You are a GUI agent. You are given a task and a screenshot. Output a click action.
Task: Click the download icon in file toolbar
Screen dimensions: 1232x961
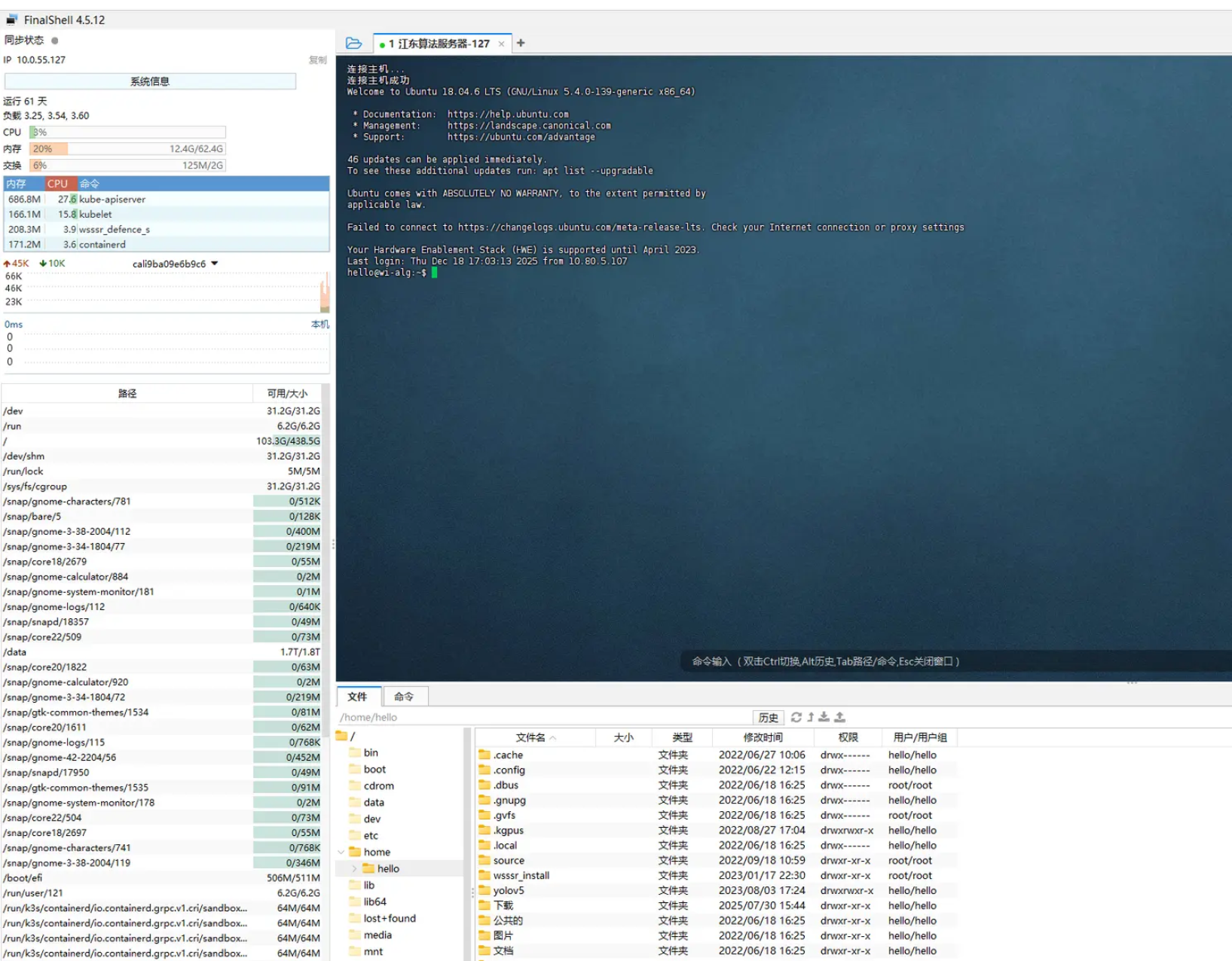[x=824, y=717]
